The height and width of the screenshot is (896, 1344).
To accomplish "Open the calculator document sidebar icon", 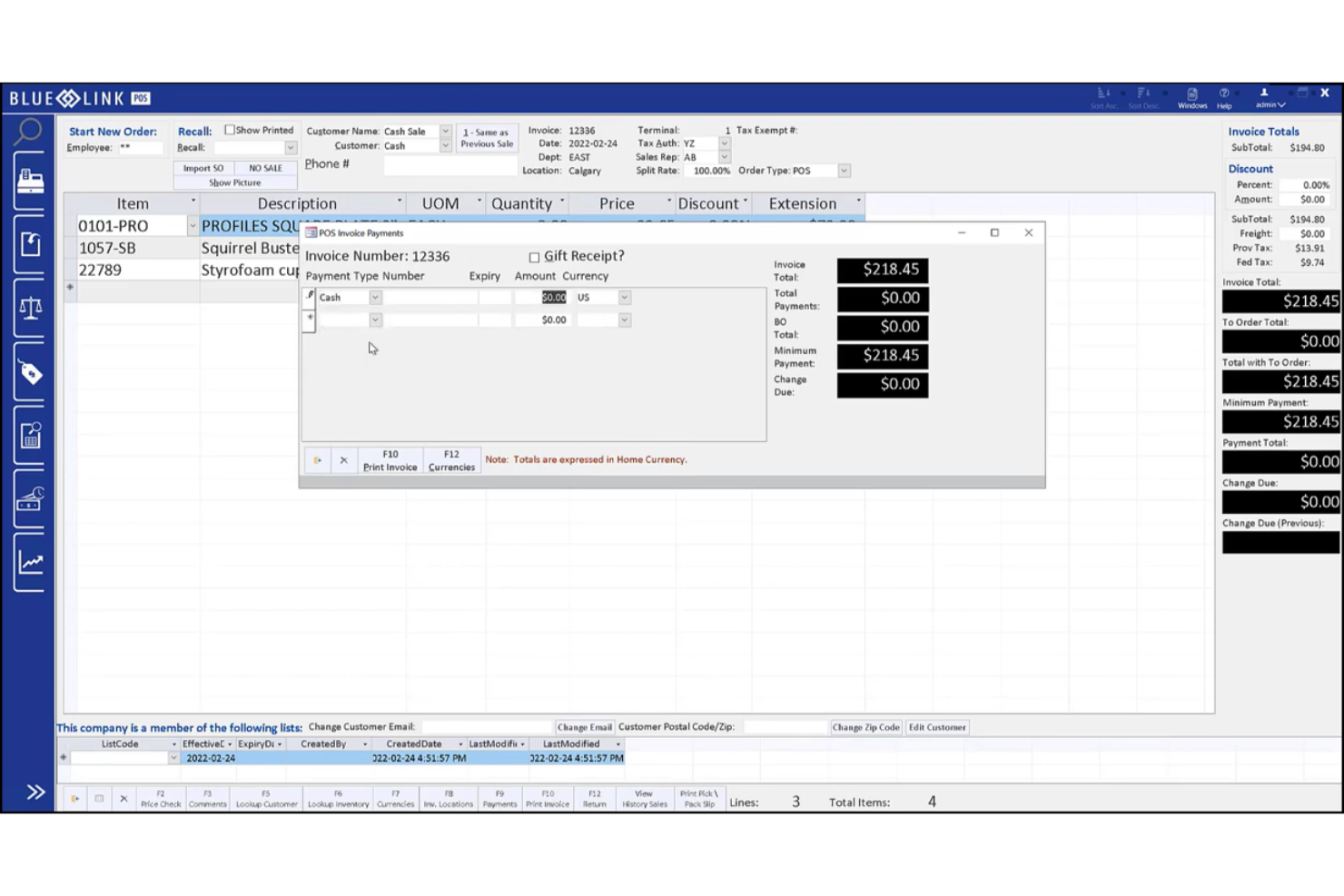I will click(x=30, y=436).
